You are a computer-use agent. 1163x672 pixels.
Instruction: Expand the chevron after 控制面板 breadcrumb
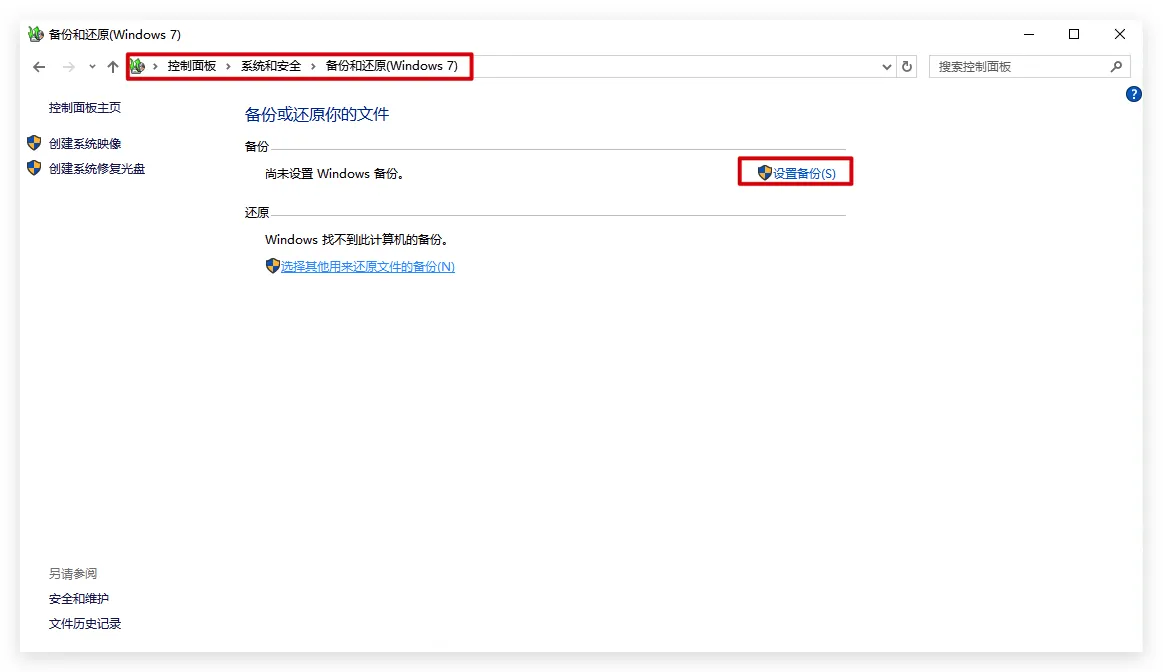point(228,67)
